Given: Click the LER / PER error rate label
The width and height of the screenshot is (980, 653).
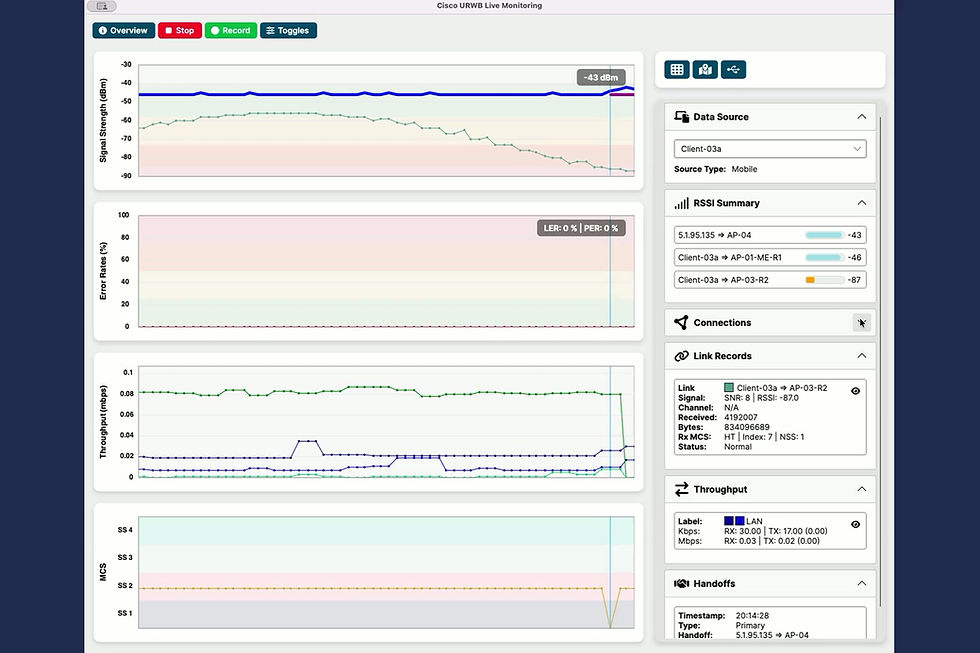Looking at the screenshot, I should 581,228.
